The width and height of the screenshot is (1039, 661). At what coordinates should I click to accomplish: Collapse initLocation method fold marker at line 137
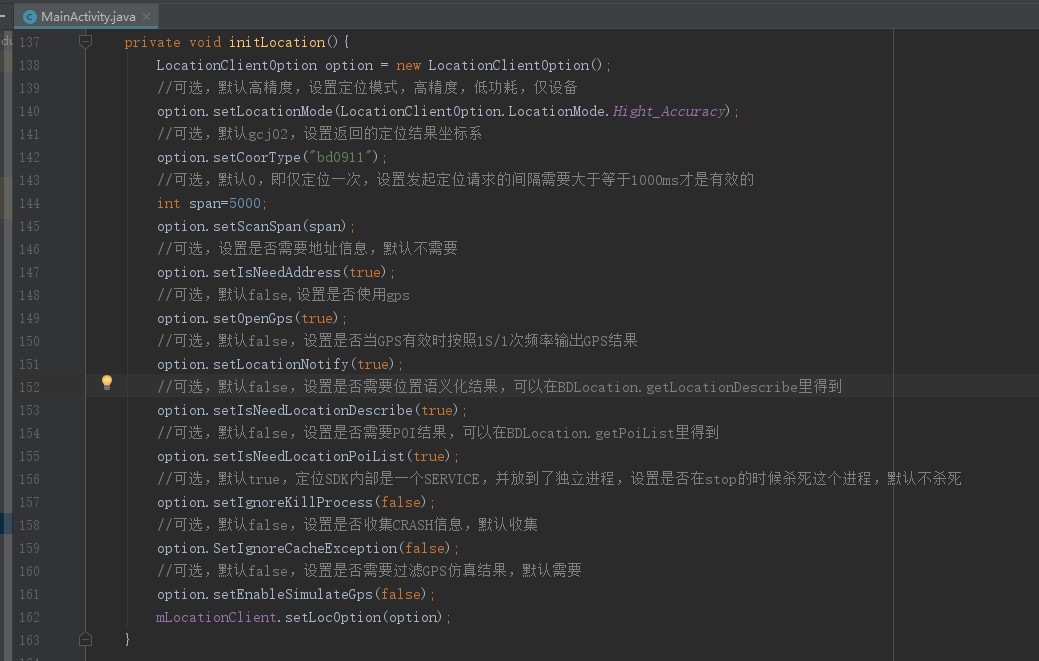tap(85, 42)
